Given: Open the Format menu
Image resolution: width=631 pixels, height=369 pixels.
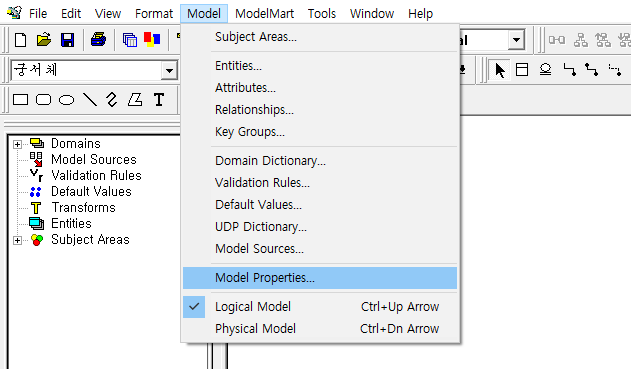Looking at the screenshot, I should coord(154,13).
